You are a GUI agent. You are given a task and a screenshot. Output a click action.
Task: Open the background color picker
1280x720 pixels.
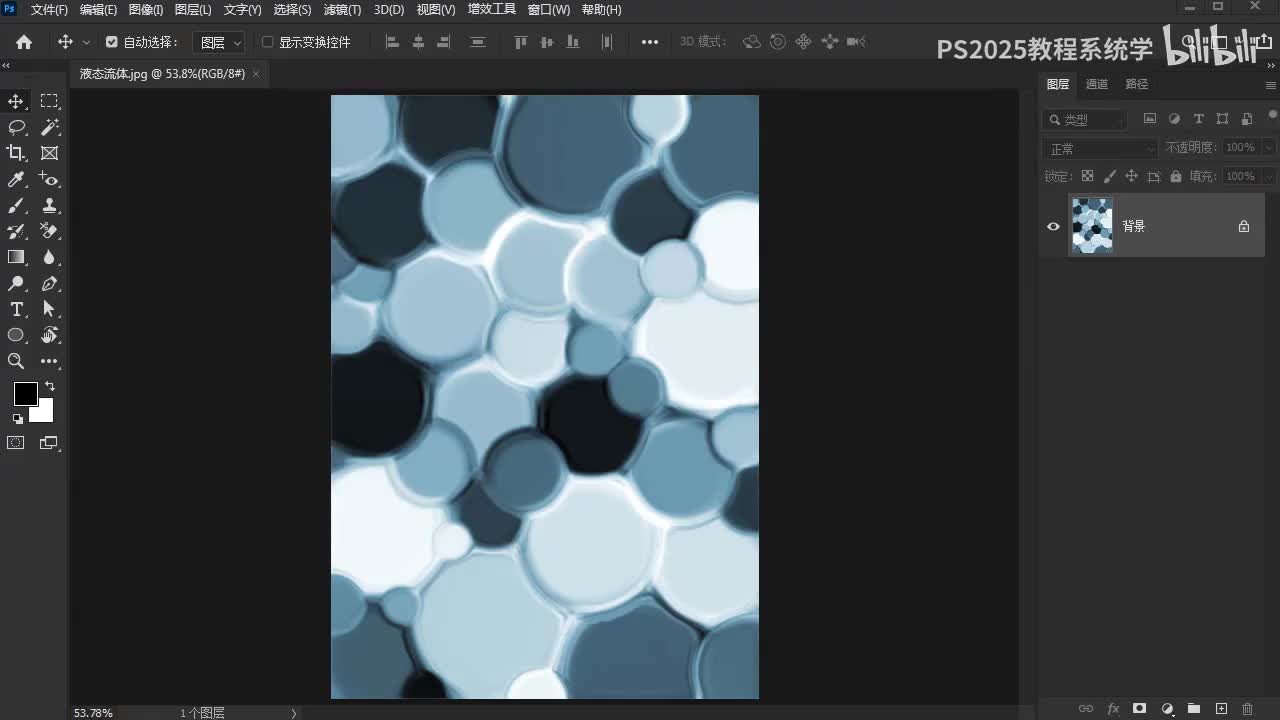44,412
